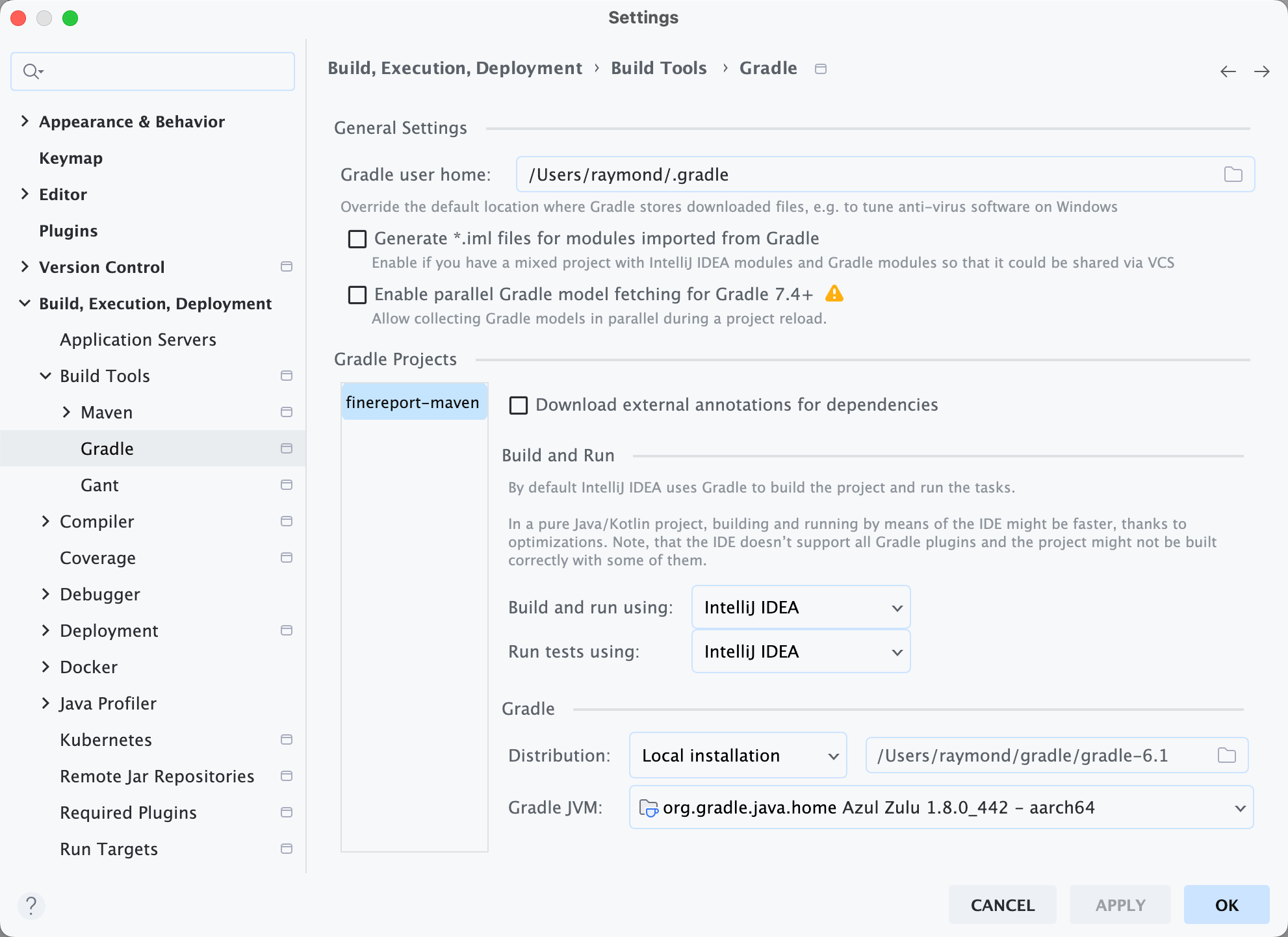
Task: Collapse Build, Execution, Deployment section
Action: (25, 303)
